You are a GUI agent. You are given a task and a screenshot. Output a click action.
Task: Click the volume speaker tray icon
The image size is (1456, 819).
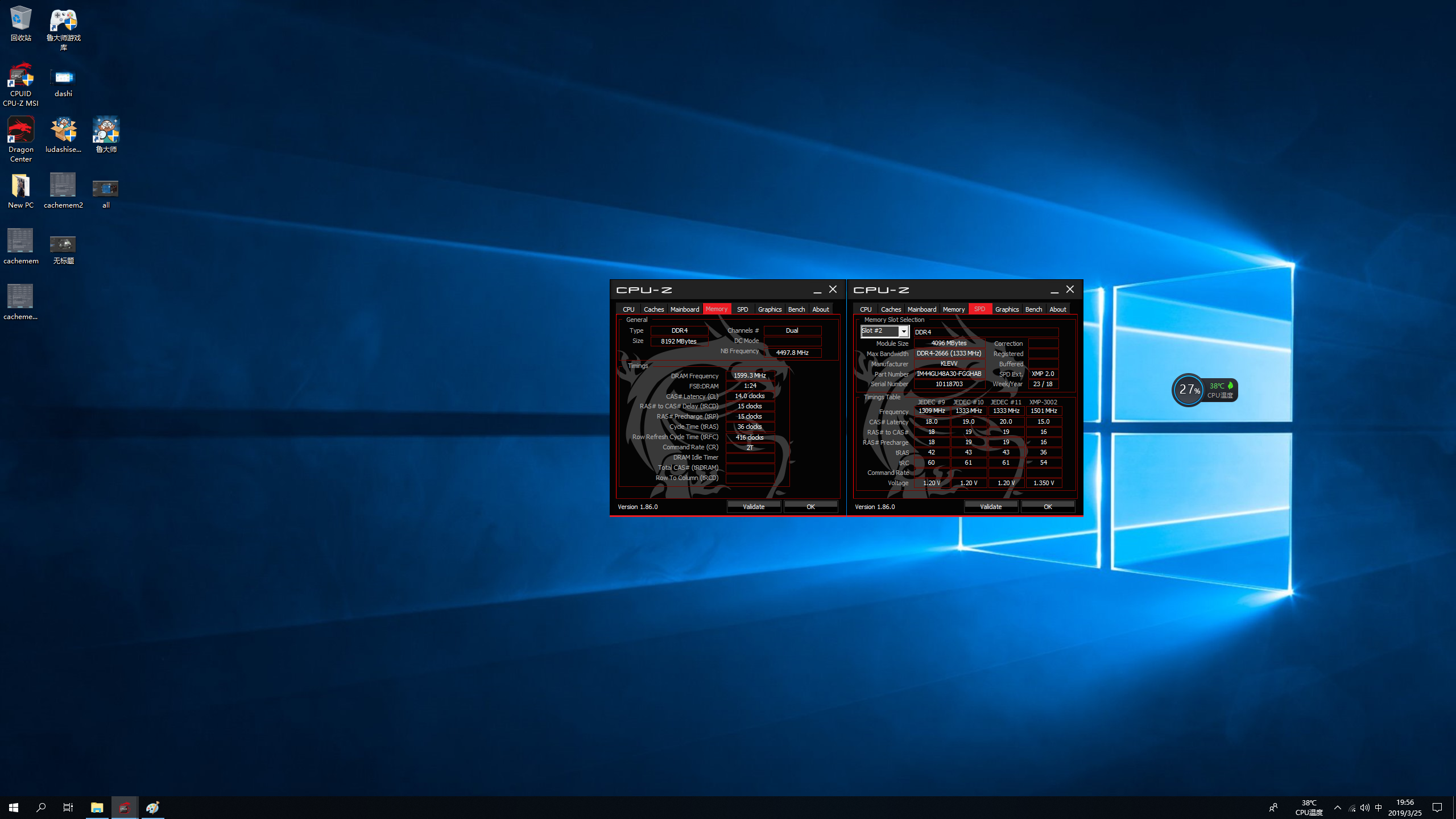[x=1365, y=808]
